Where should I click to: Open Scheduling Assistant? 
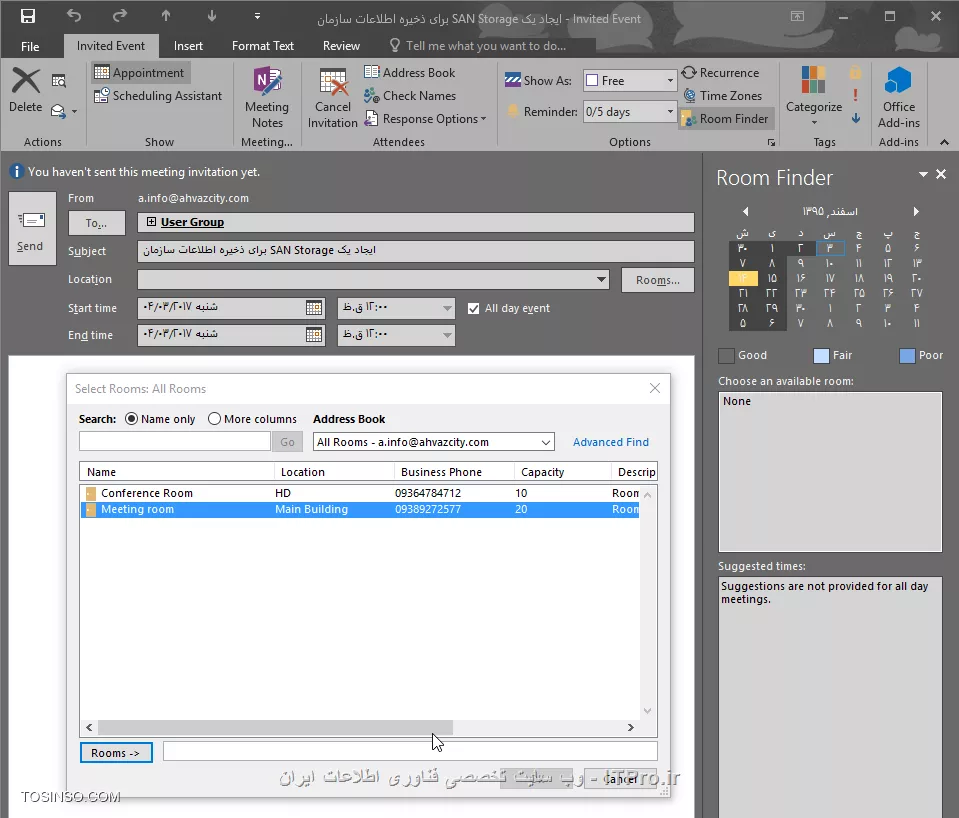[x=158, y=96]
